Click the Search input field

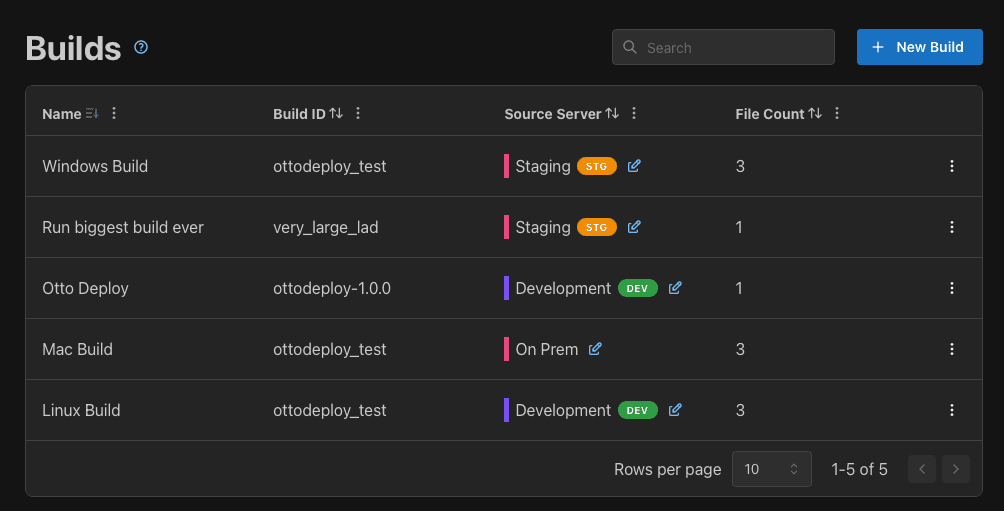(x=735, y=47)
